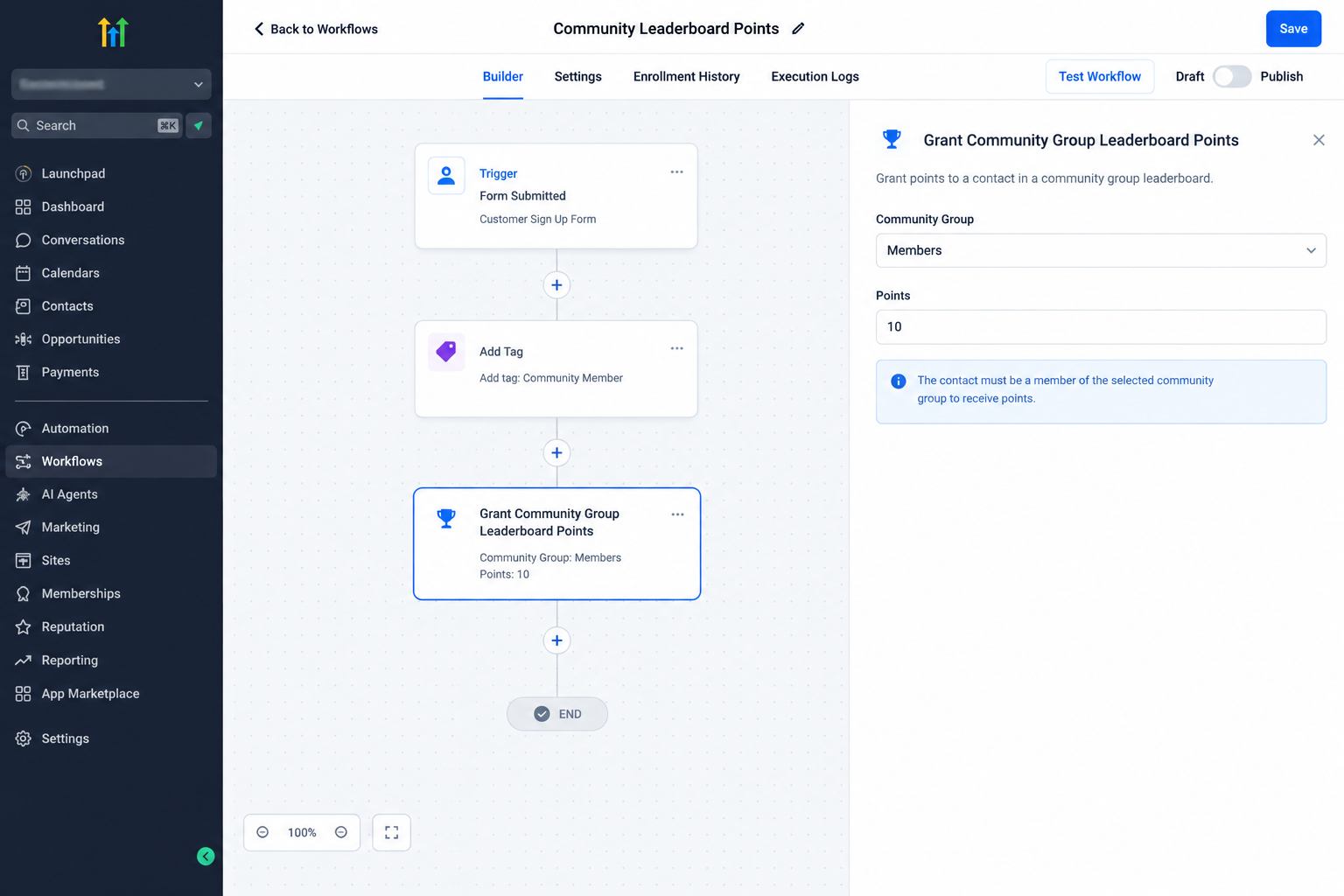The height and width of the screenshot is (896, 1344).
Task: Click the trophy icon on the leaderboard card
Action: 446,518
